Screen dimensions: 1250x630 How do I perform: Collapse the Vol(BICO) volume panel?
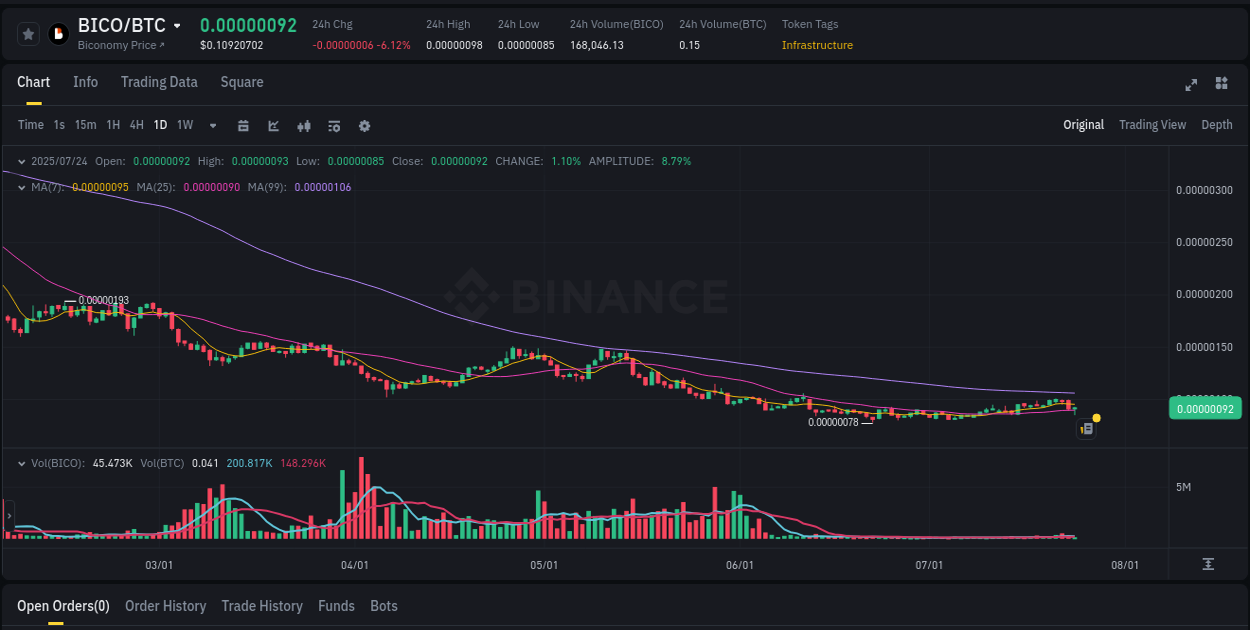[22, 463]
